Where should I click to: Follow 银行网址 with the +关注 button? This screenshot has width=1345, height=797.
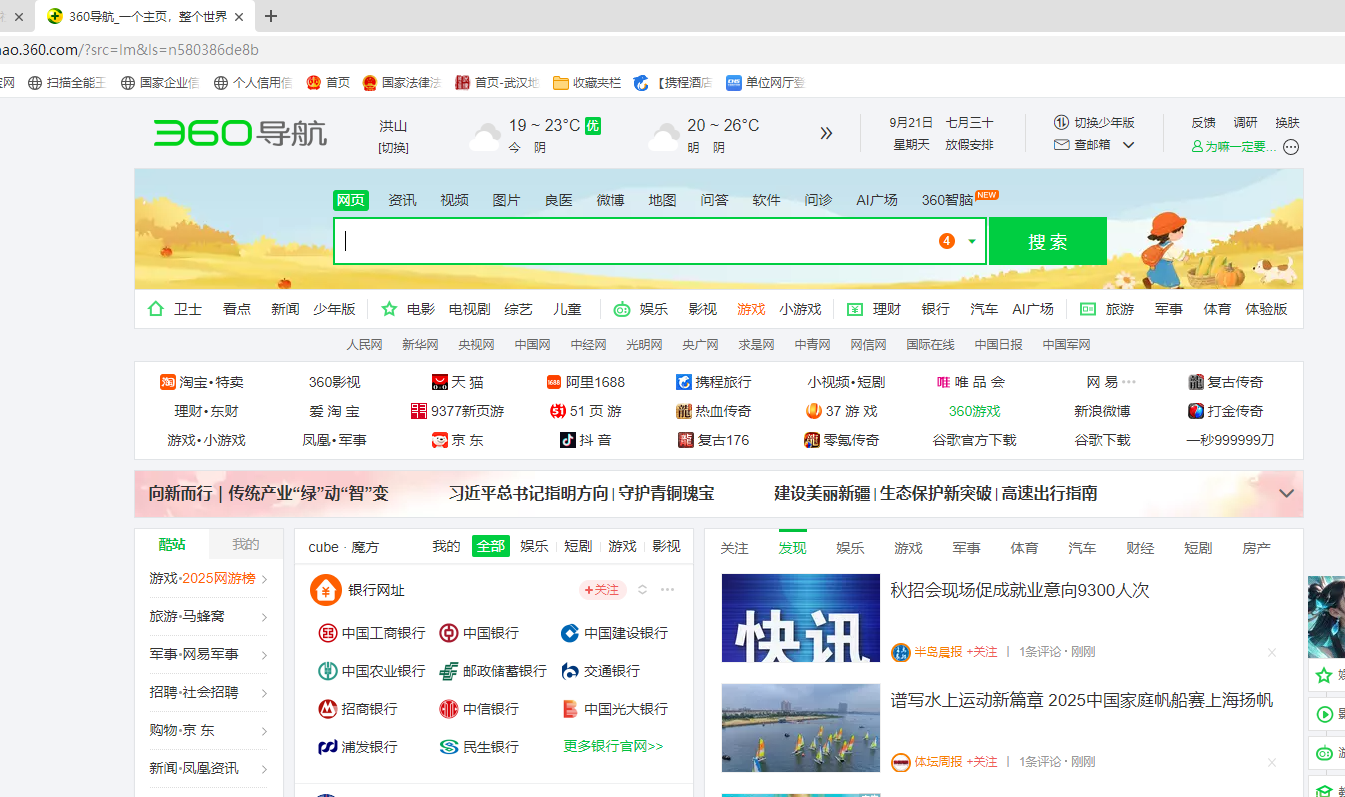[601, 590]
